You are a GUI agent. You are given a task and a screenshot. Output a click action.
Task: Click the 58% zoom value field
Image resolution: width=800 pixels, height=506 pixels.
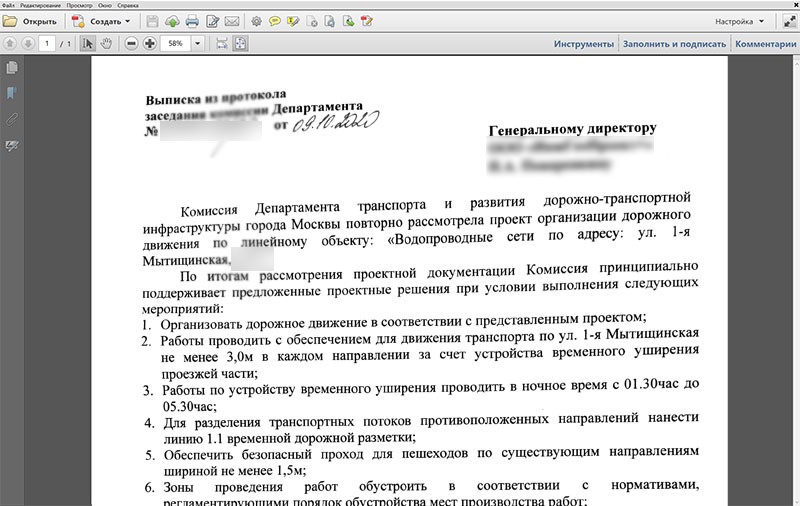click(x=176, y=43)
